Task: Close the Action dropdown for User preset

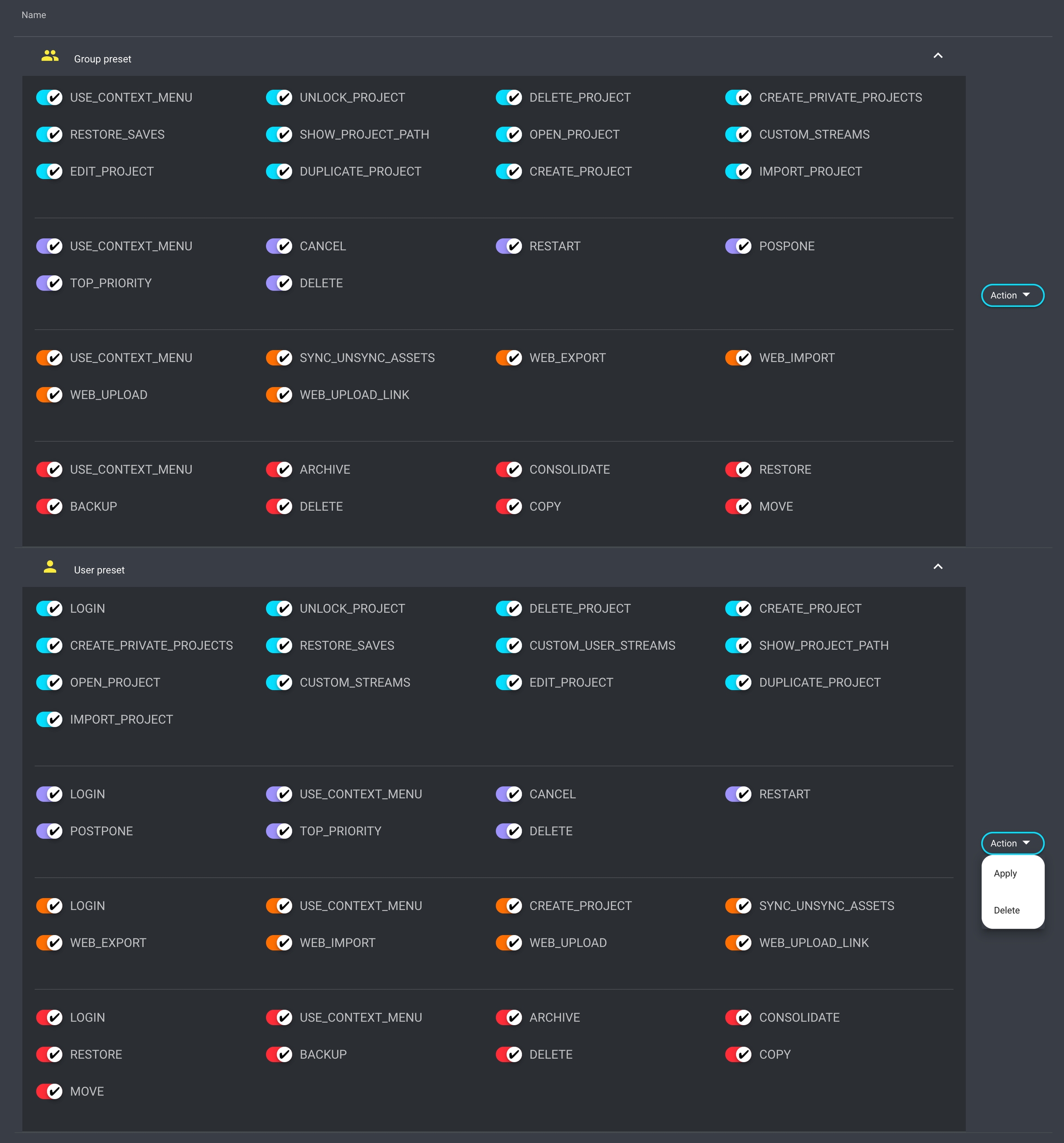Action: click(1012, 844)
